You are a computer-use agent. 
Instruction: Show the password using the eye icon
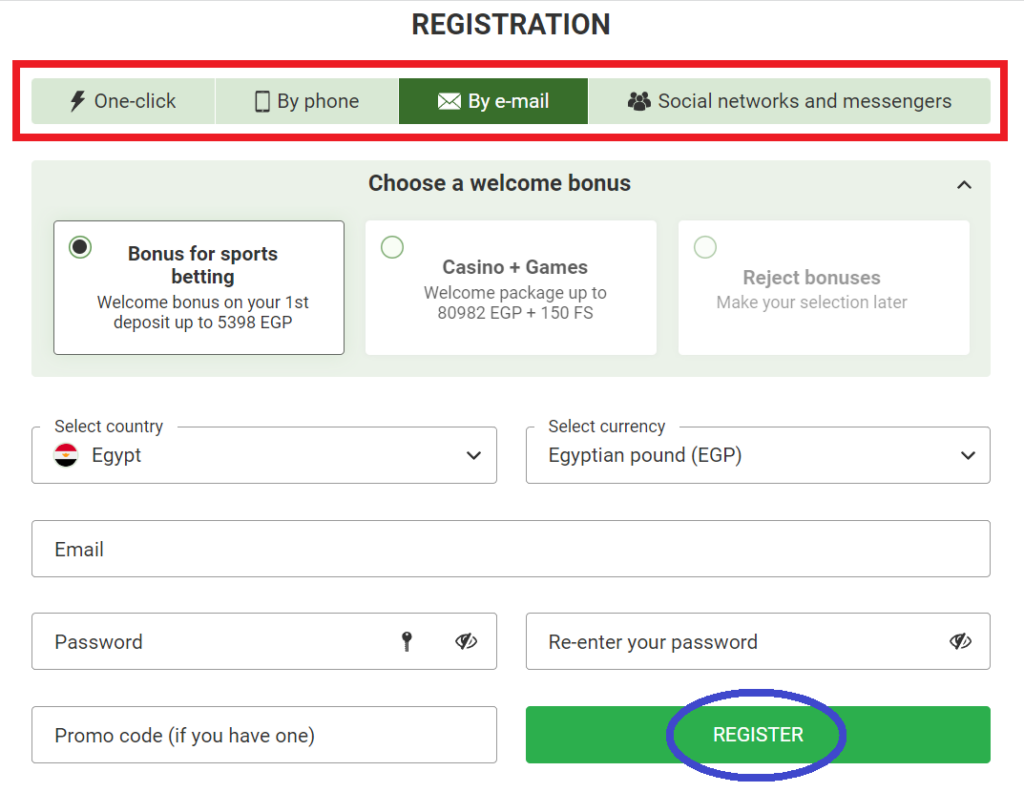[x=465, y=641]
